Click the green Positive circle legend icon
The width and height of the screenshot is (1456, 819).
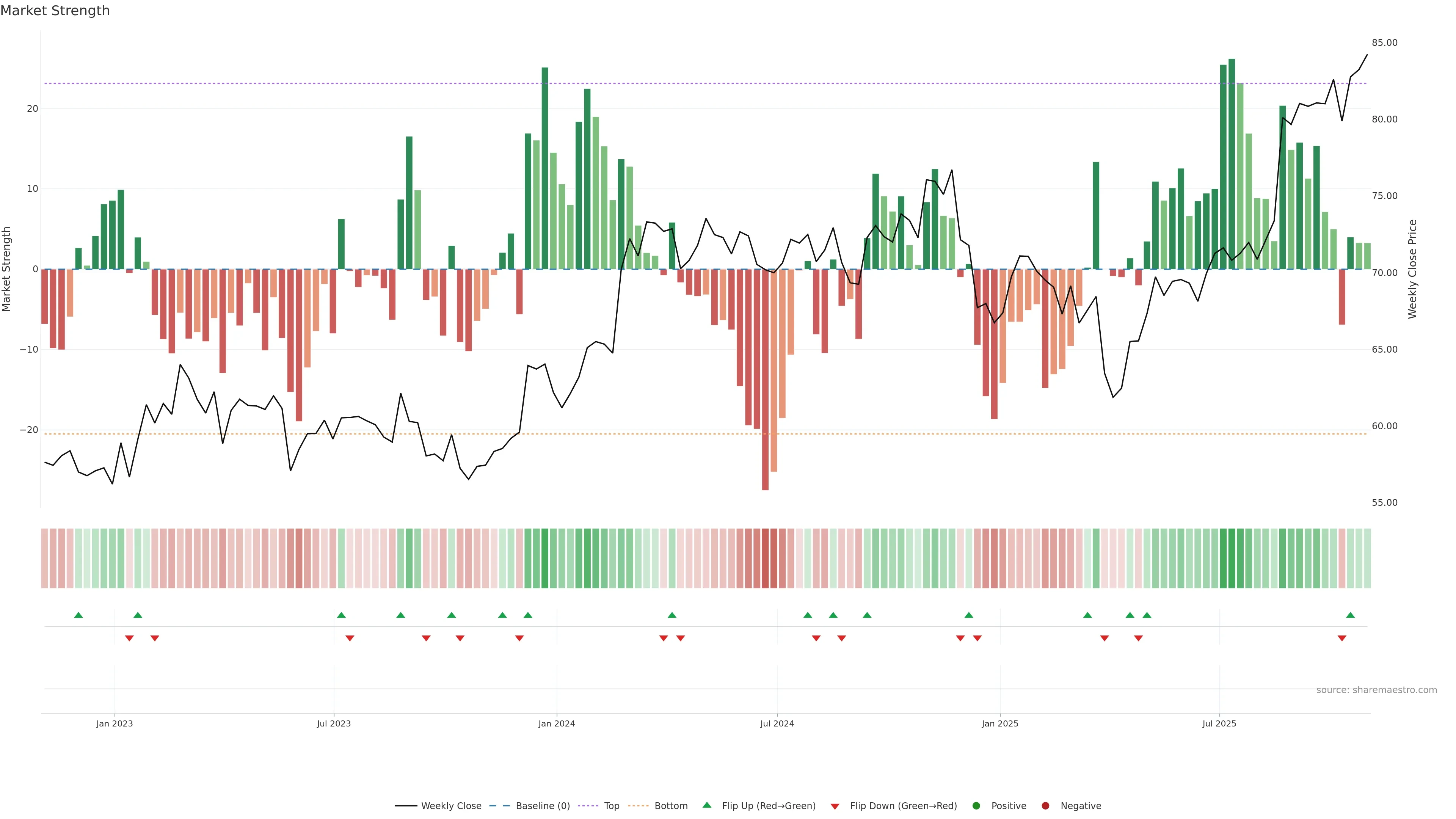coord(976,806)
